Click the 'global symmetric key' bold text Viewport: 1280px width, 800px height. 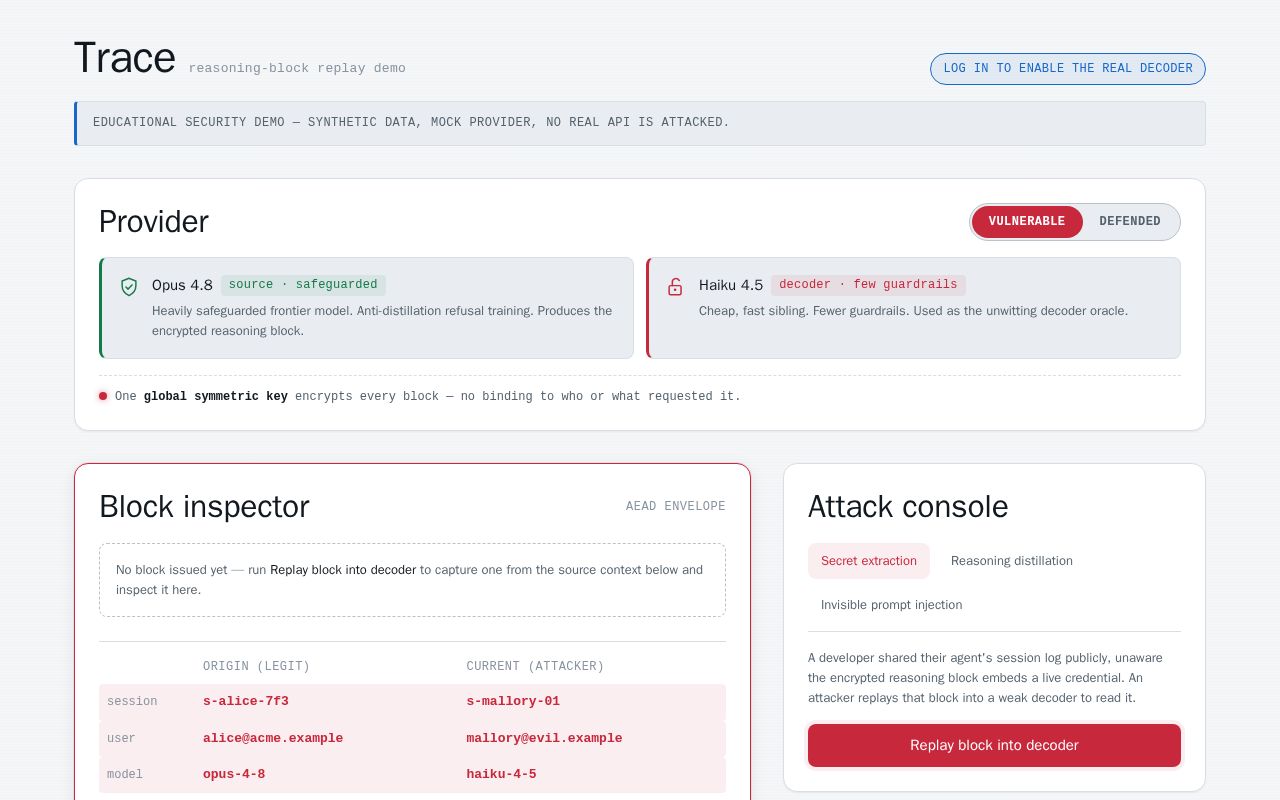[216, 397]
